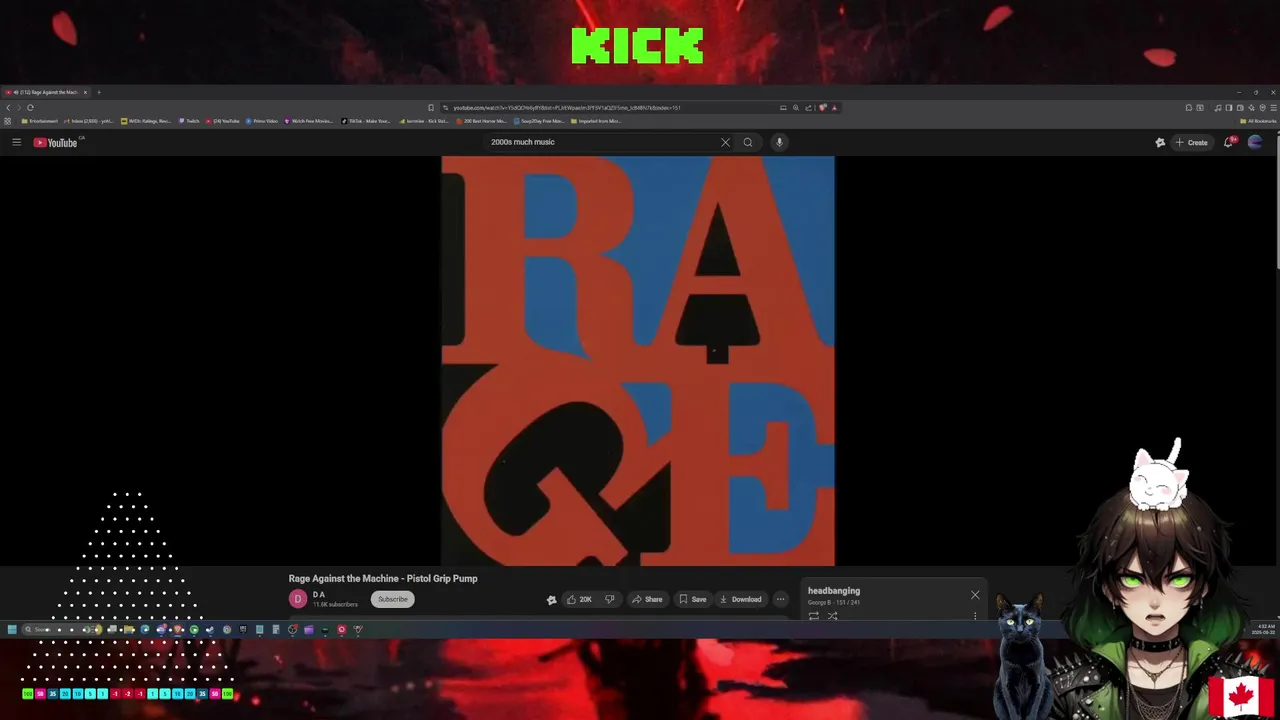Go forward with the browser forward arrow
Screen dimensions: 1280x720
click(19, 107)
